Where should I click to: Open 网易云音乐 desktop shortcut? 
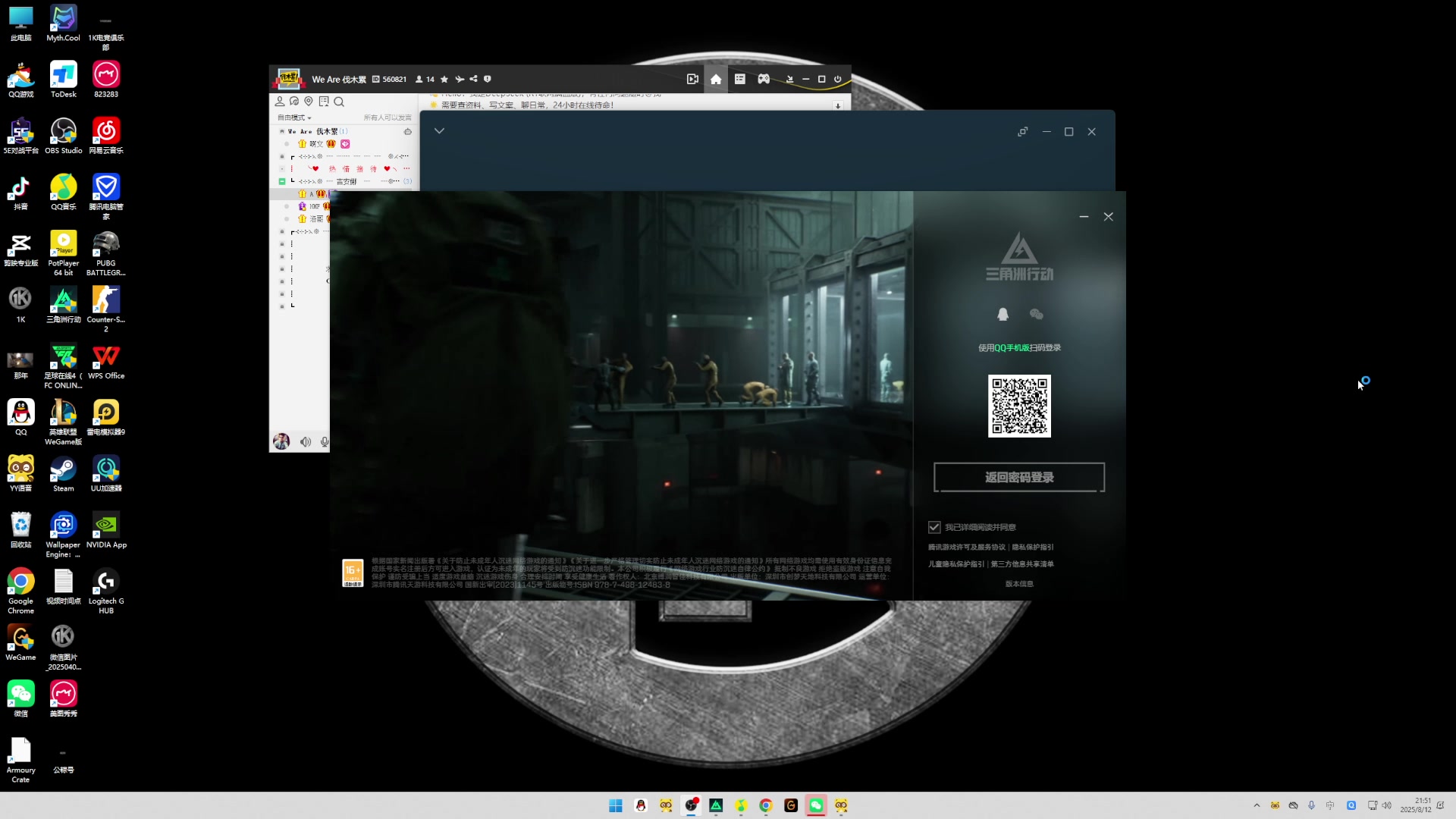point(106,136)
